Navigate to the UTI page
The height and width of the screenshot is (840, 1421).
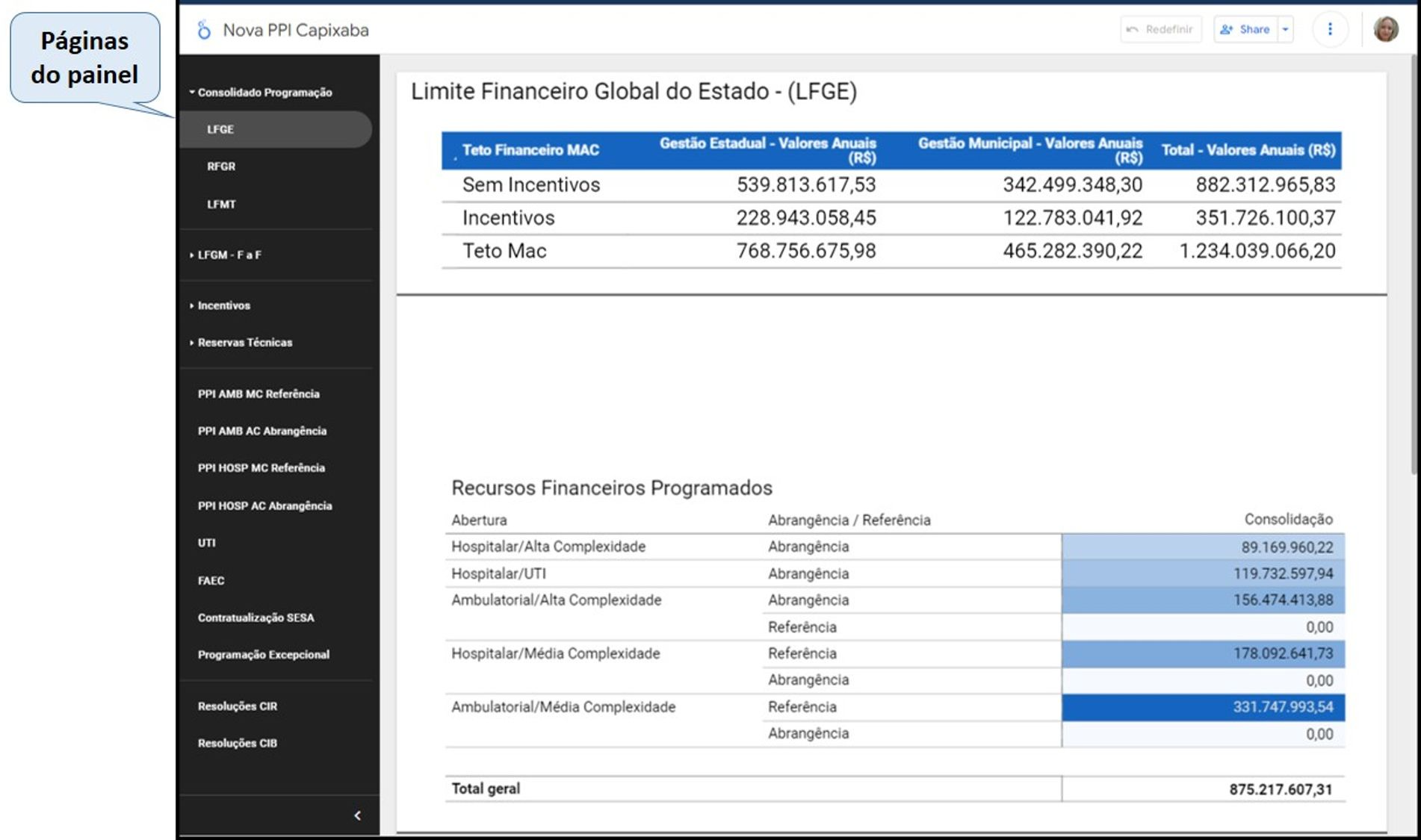[207, 543]
